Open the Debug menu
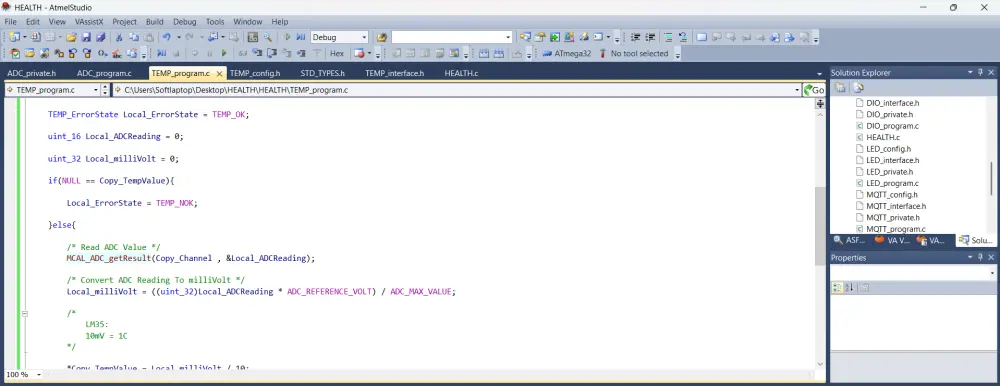This screenshot has height=386, width=1000. (185, 22)
